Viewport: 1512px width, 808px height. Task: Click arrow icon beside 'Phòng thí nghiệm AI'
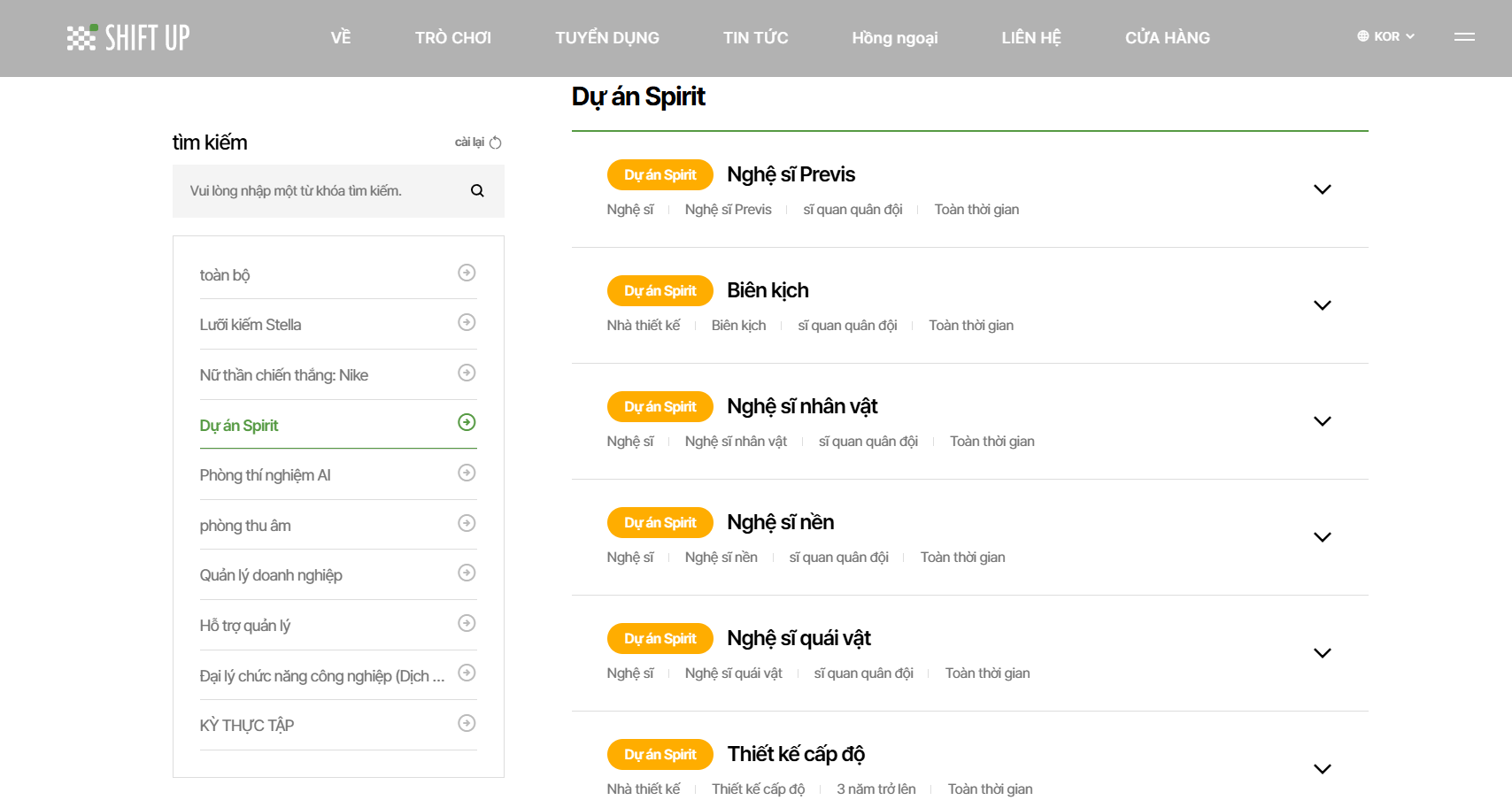click(x=467, y=473)
